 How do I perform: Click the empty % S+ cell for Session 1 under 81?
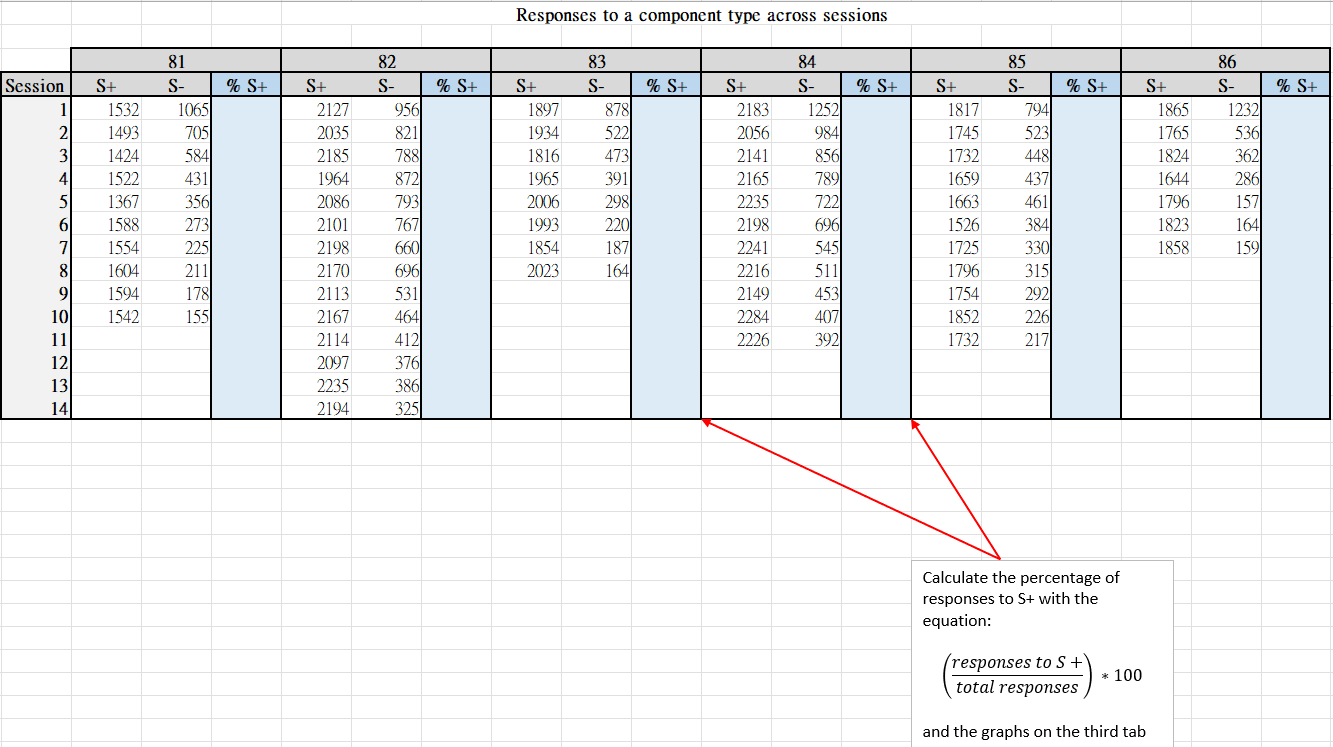pos(244,109)
